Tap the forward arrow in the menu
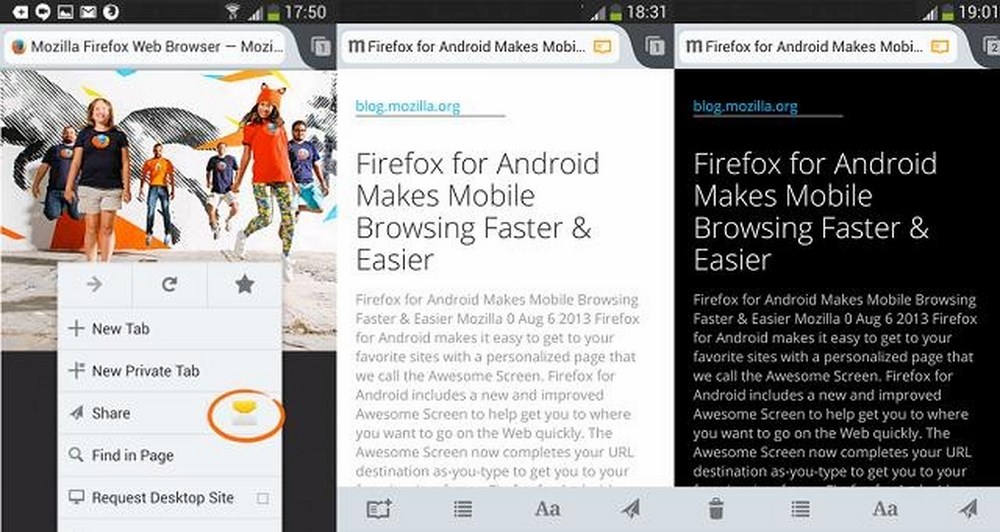This screenshot has height=532, width=1000. [x=94, y=284]
